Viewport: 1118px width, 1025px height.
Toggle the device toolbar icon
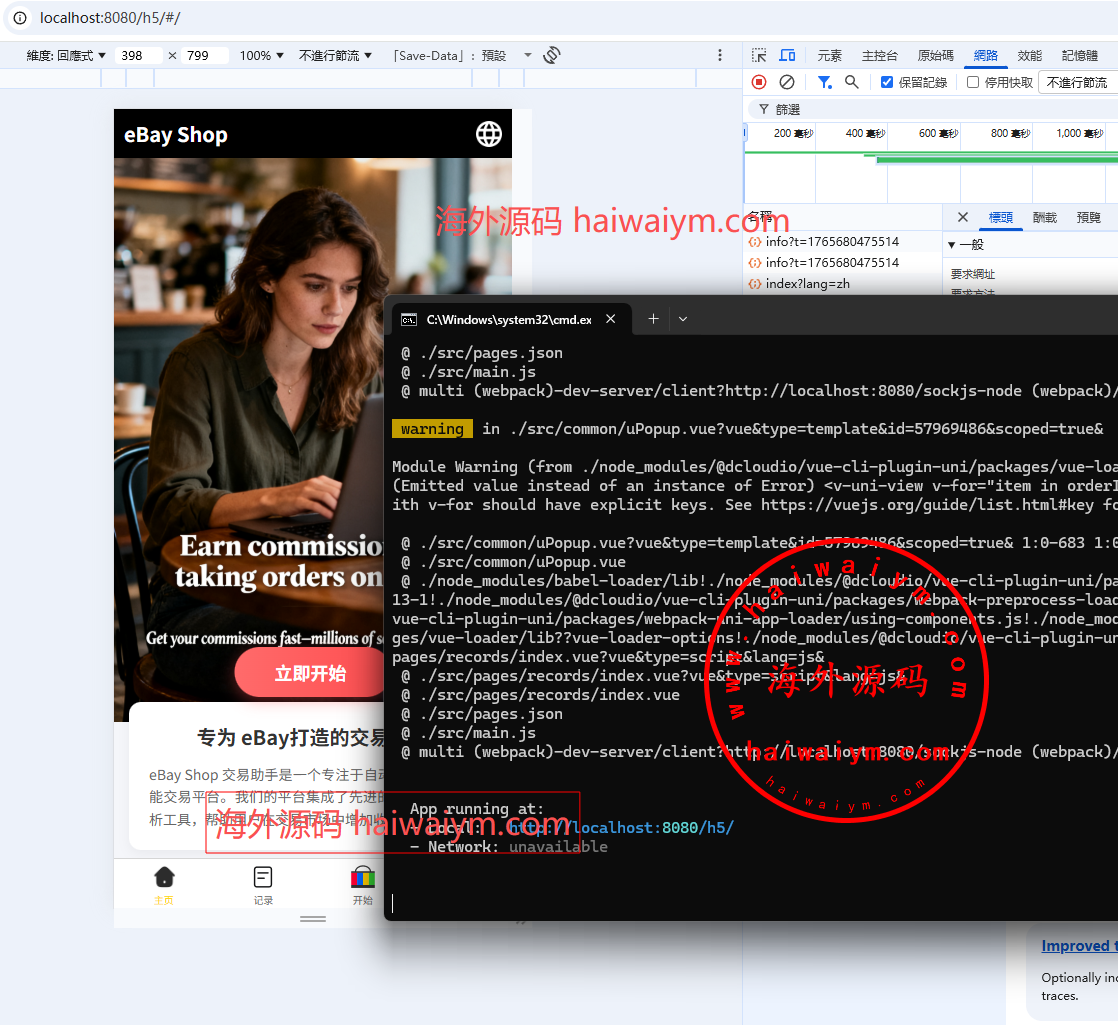pyautogui.click(x=787, y=56)
